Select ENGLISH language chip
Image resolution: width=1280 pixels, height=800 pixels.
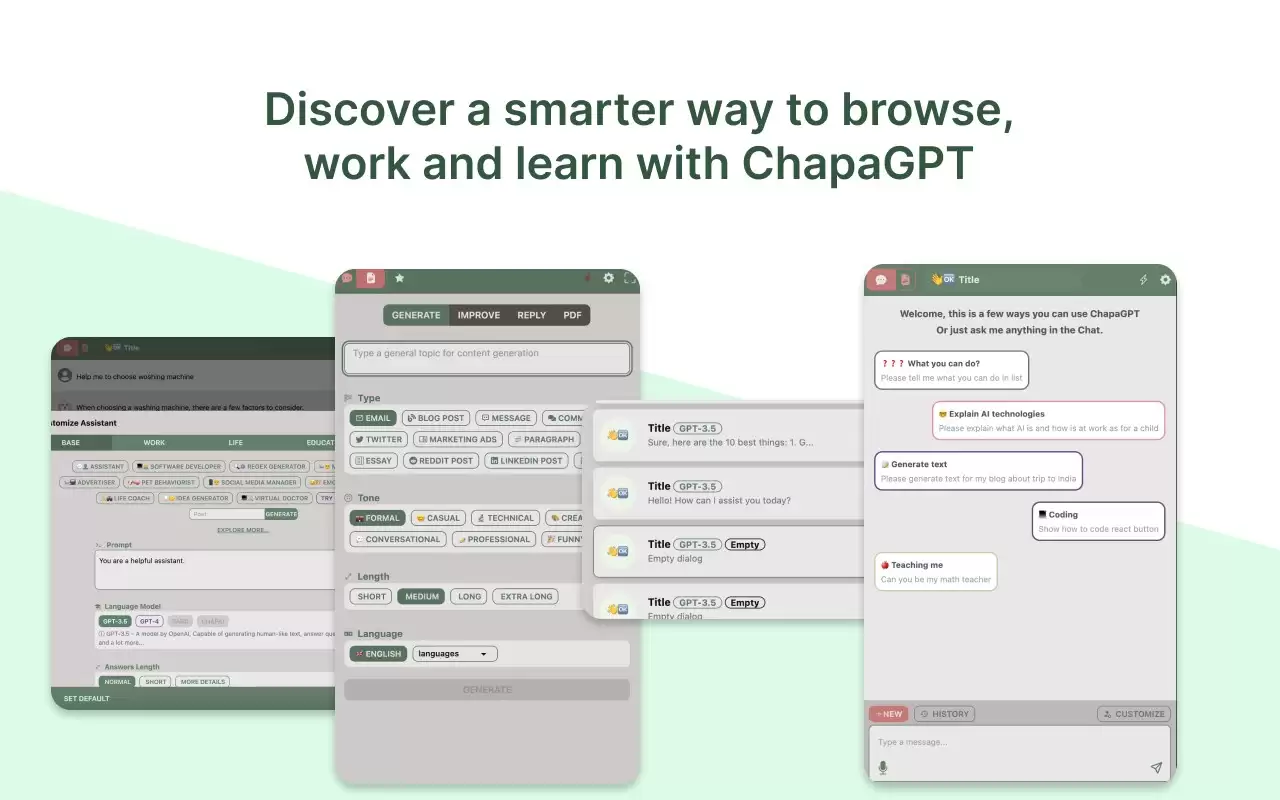378,654
